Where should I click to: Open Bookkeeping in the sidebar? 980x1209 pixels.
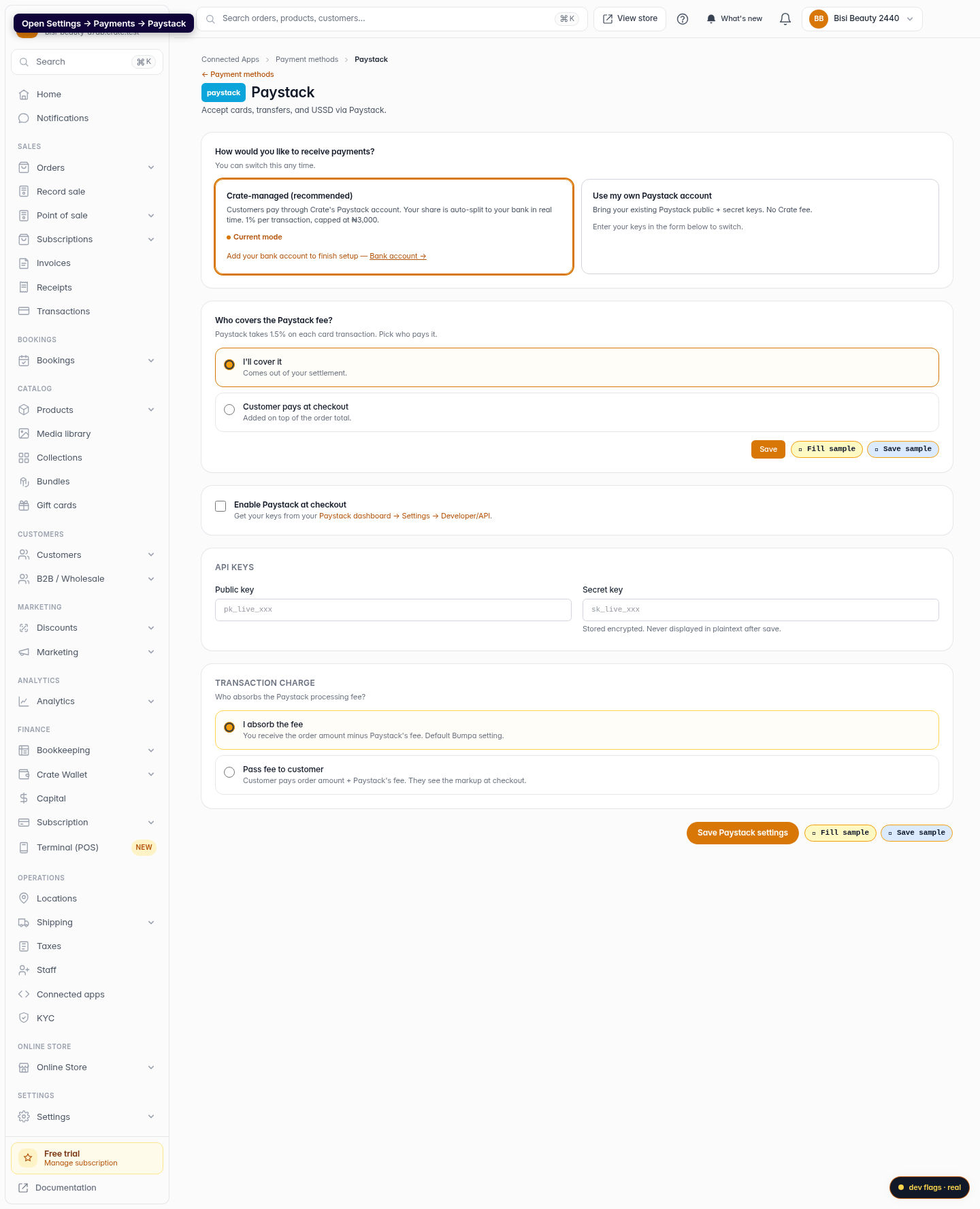point(87,750)
